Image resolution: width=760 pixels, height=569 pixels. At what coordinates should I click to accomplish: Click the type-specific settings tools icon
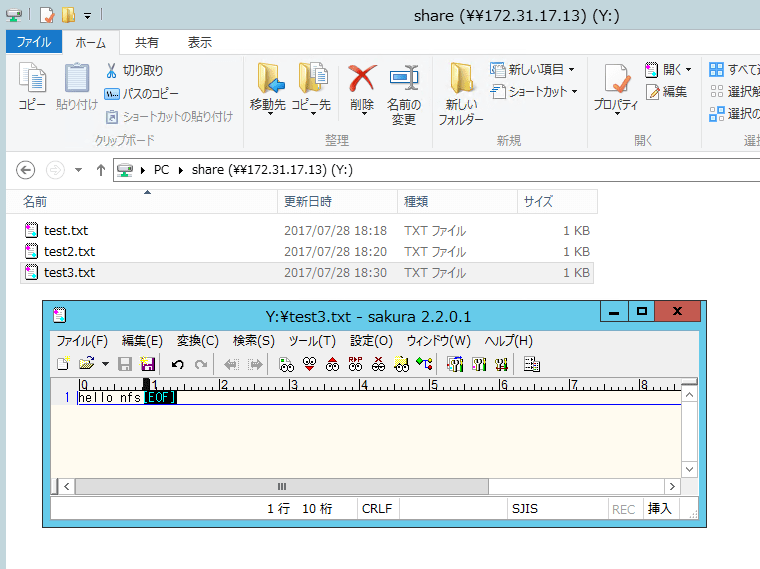click(x=479, y=364)
